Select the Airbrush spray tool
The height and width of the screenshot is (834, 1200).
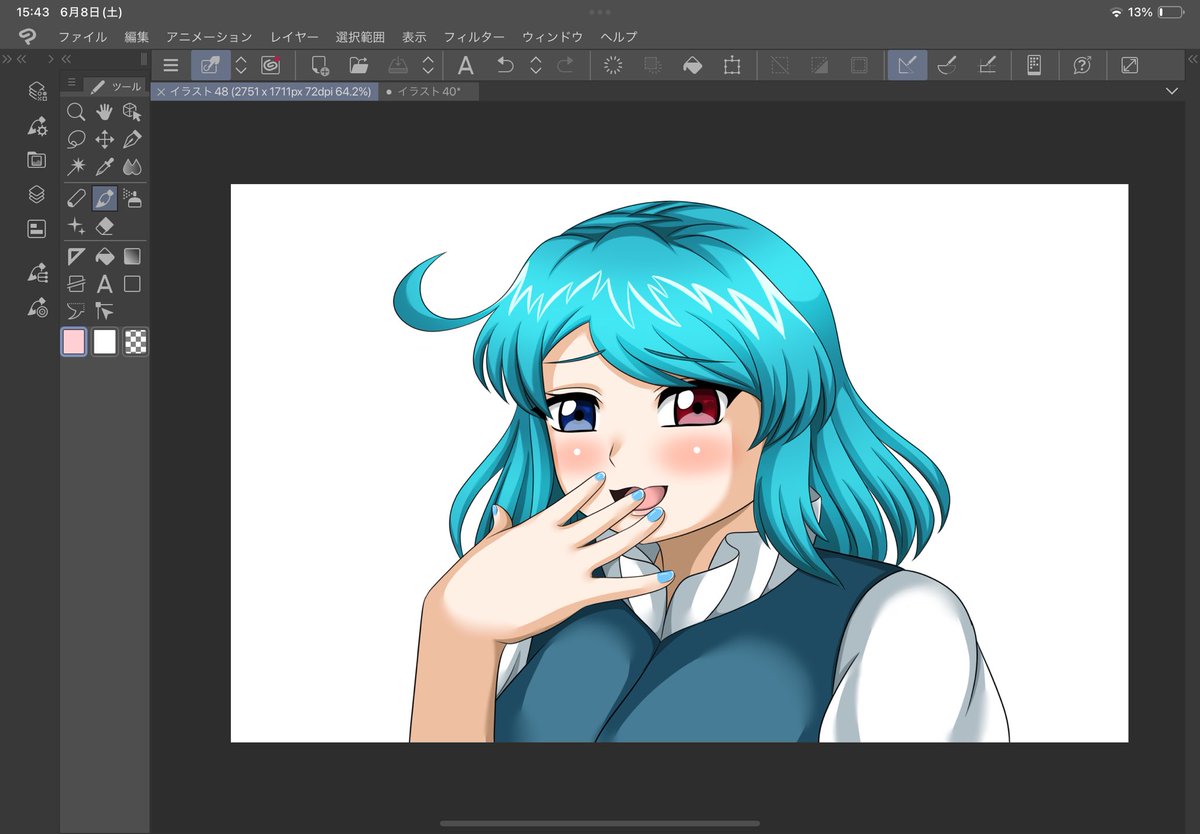coord(132,198)
